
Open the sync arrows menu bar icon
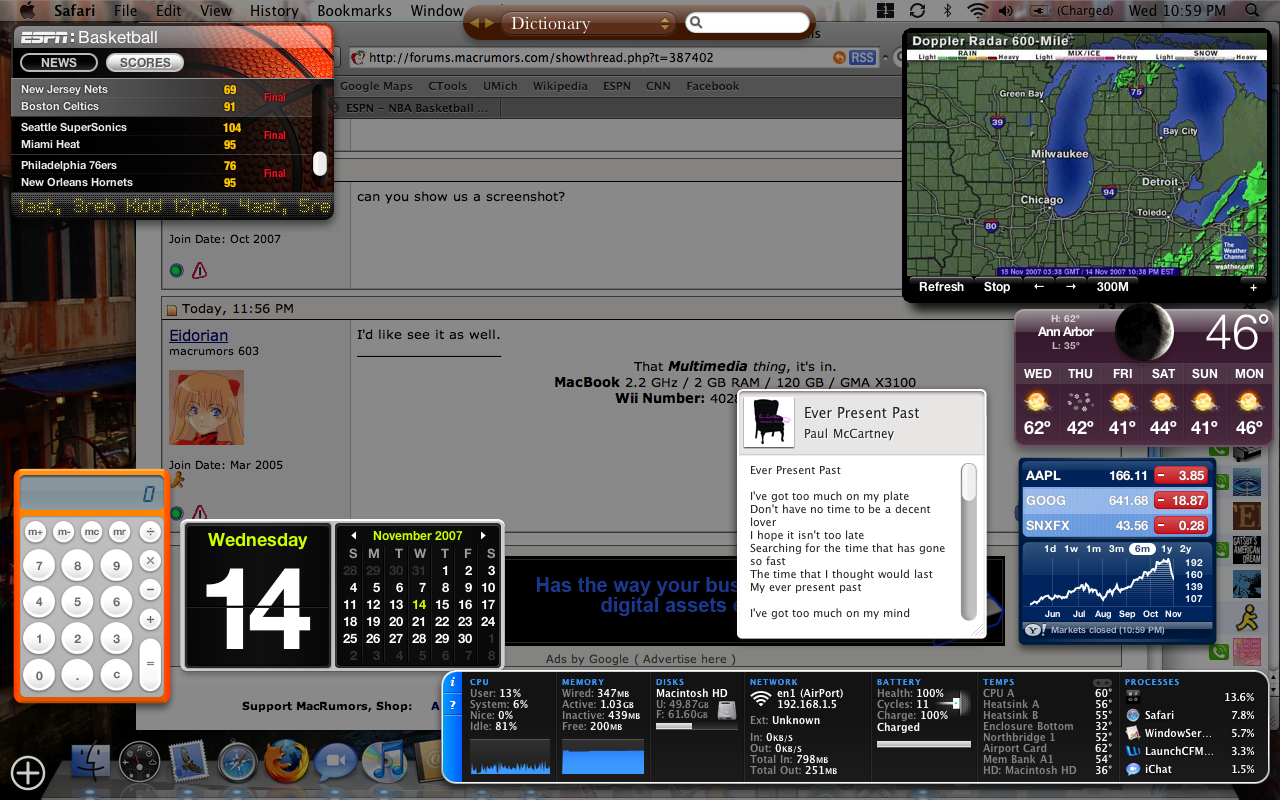pyautogui.click(x=917, y=11)
